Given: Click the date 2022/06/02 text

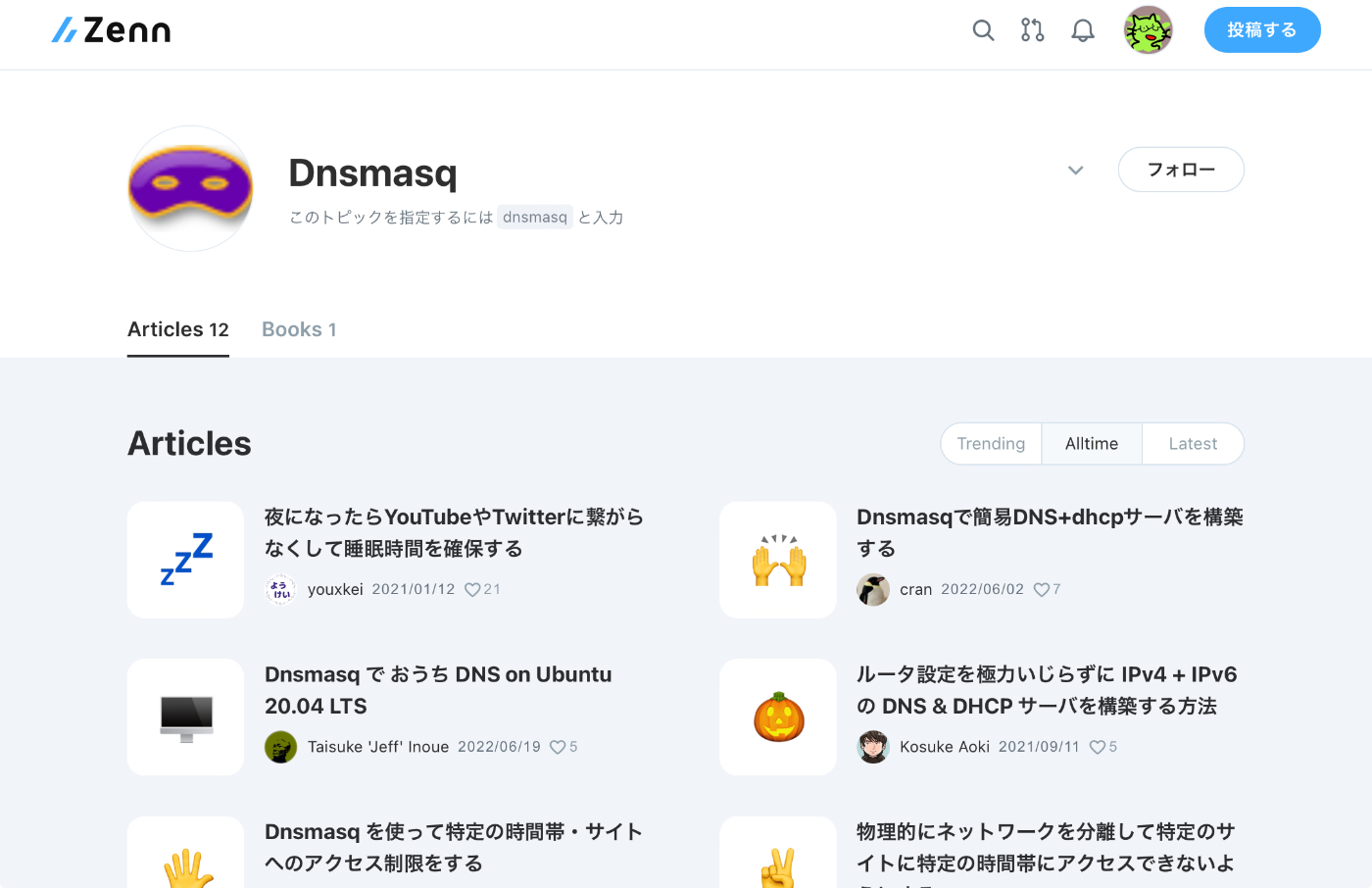Looking at the screenshot, I should [982, 589].
